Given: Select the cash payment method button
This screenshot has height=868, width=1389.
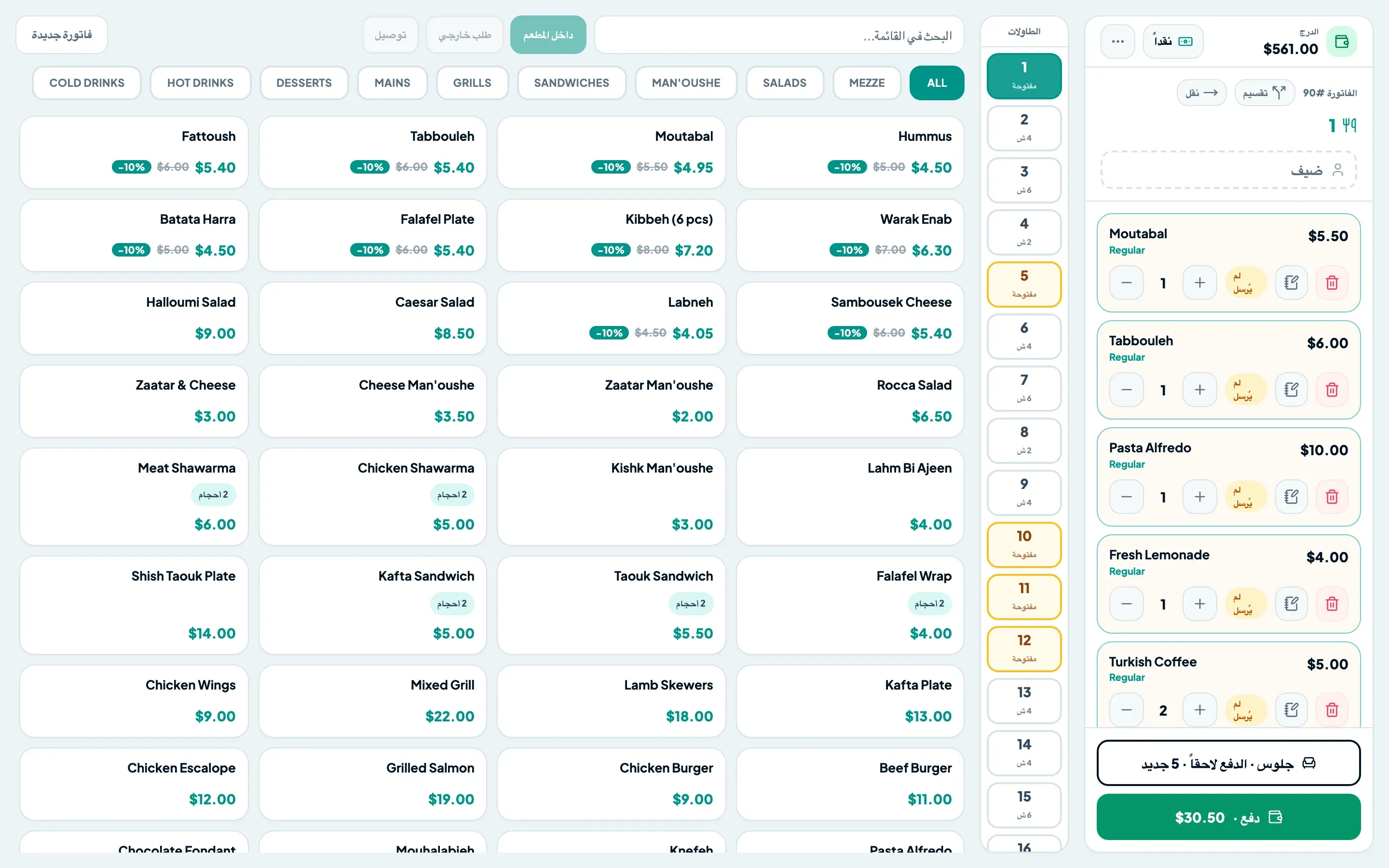Looking at the screenshot, I should pyautogui.click(x=1172, y=41).
